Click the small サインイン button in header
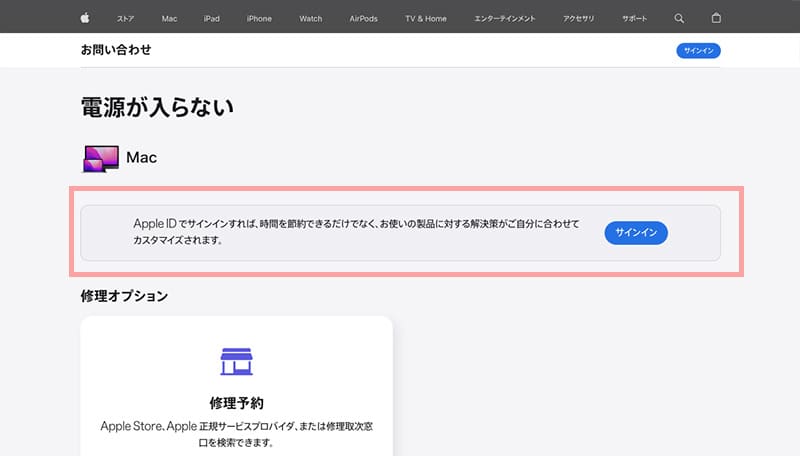 point(698,50)
